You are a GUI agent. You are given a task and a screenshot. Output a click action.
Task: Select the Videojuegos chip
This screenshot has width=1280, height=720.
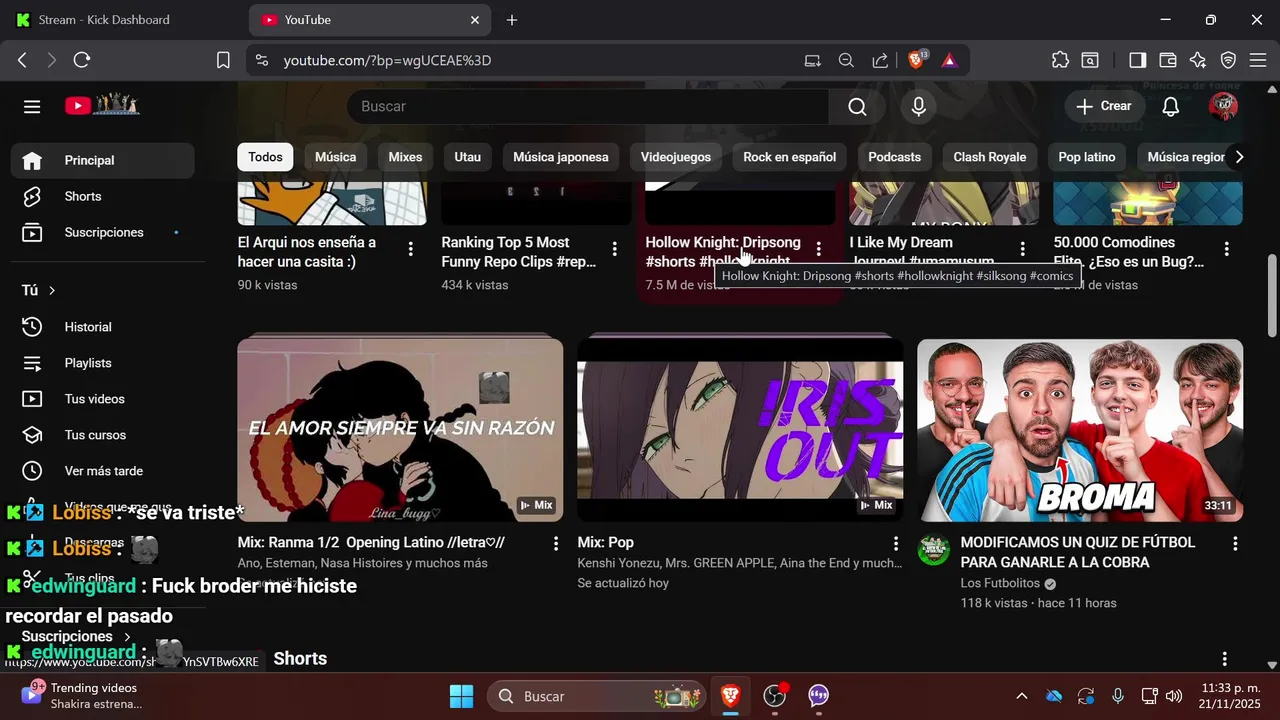tap(676, 157)
